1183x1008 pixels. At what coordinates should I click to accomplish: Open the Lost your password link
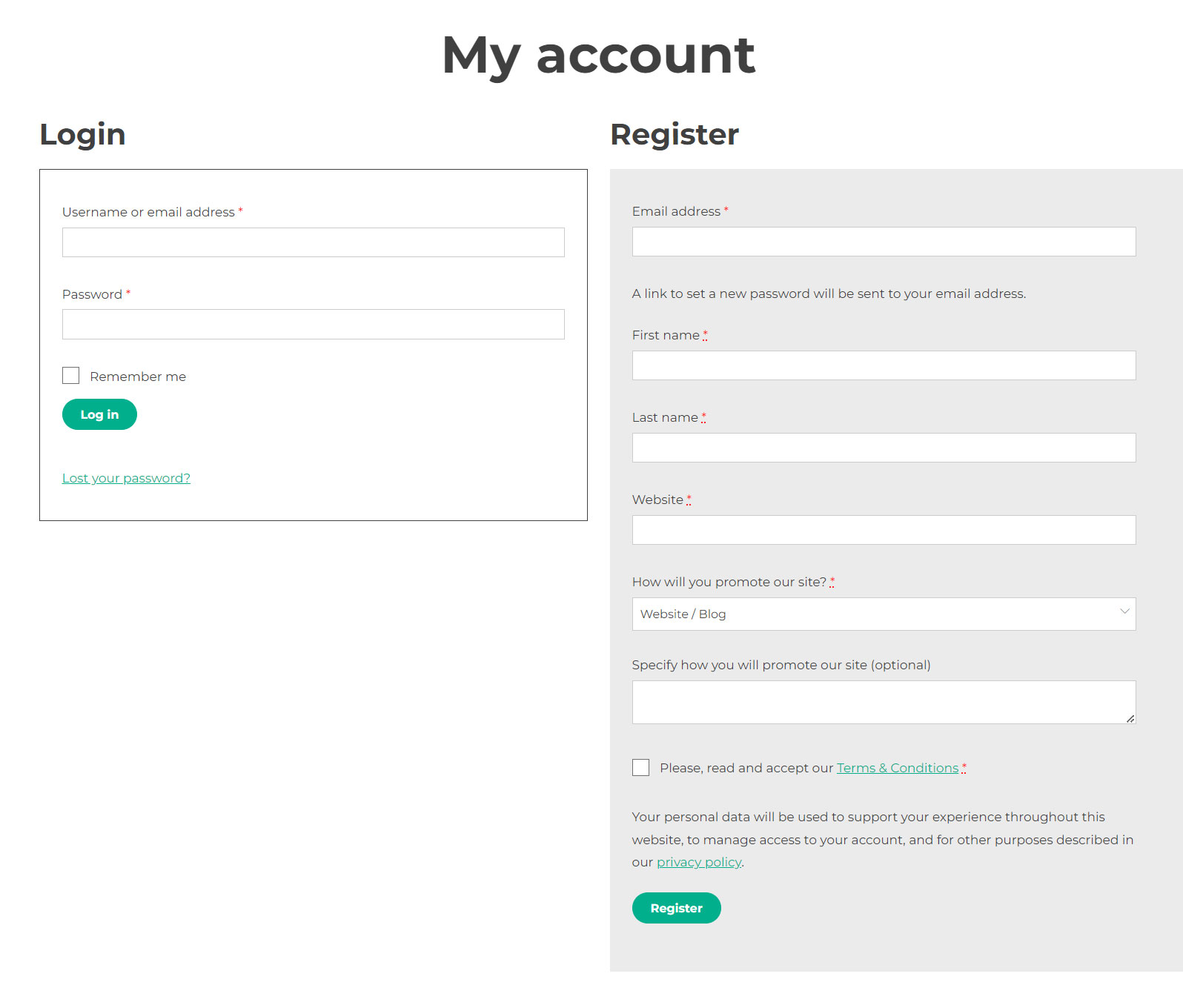coord(126,478)
